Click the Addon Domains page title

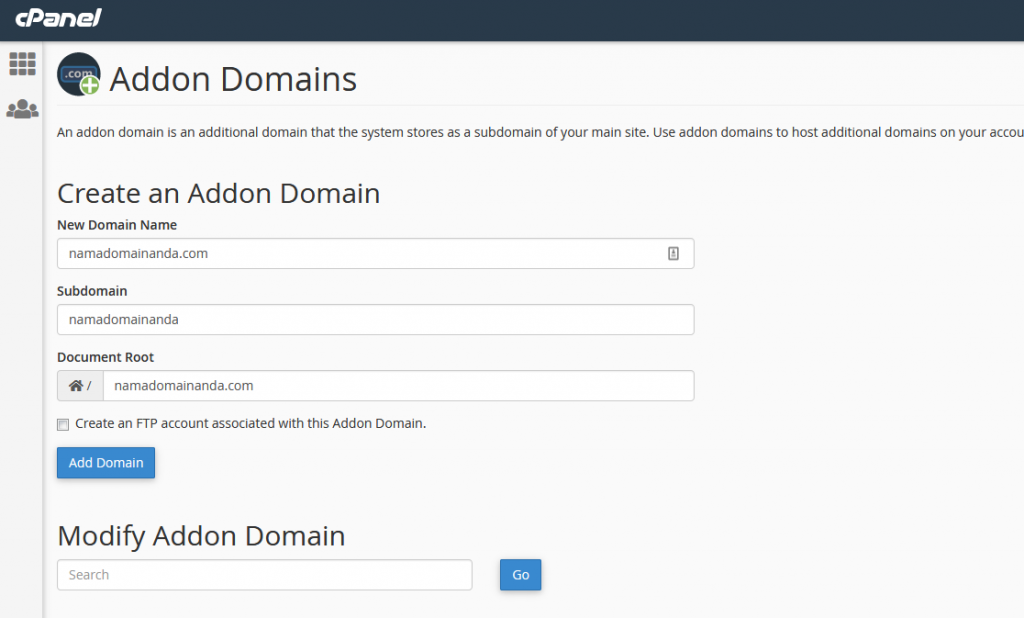pyautogui.click(x=235, y=79)
